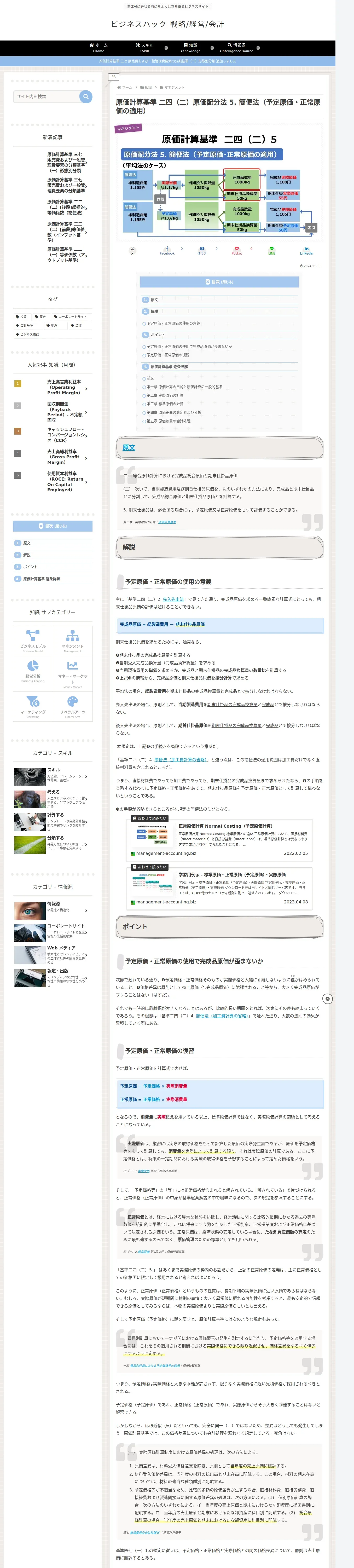This screenshot has height=1568, width=354.
Task: Jump to 原文 in main table of contents
Action: click(x=154, y=299)
